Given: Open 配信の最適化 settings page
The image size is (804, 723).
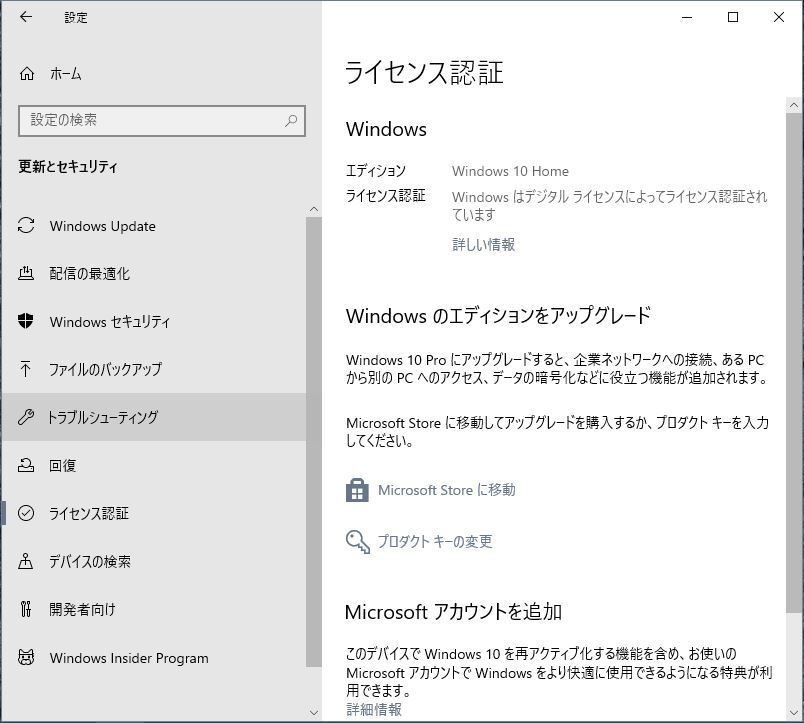Looking at the screenshot, I should [x=154, y=273].
